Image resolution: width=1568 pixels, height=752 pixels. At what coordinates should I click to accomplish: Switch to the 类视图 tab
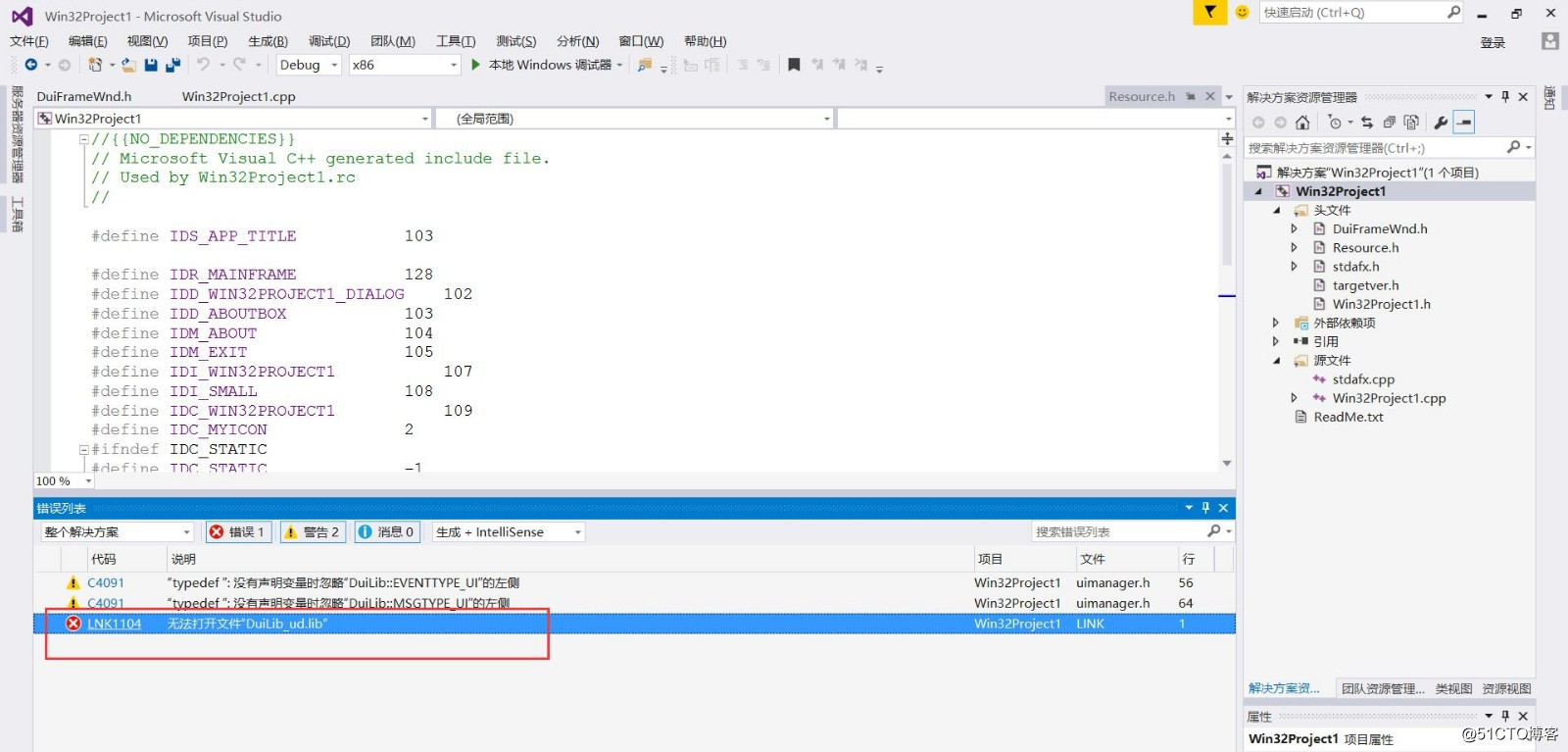1453,688
